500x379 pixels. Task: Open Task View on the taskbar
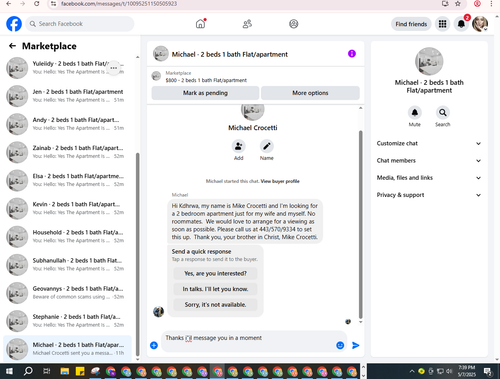[47, 371]
